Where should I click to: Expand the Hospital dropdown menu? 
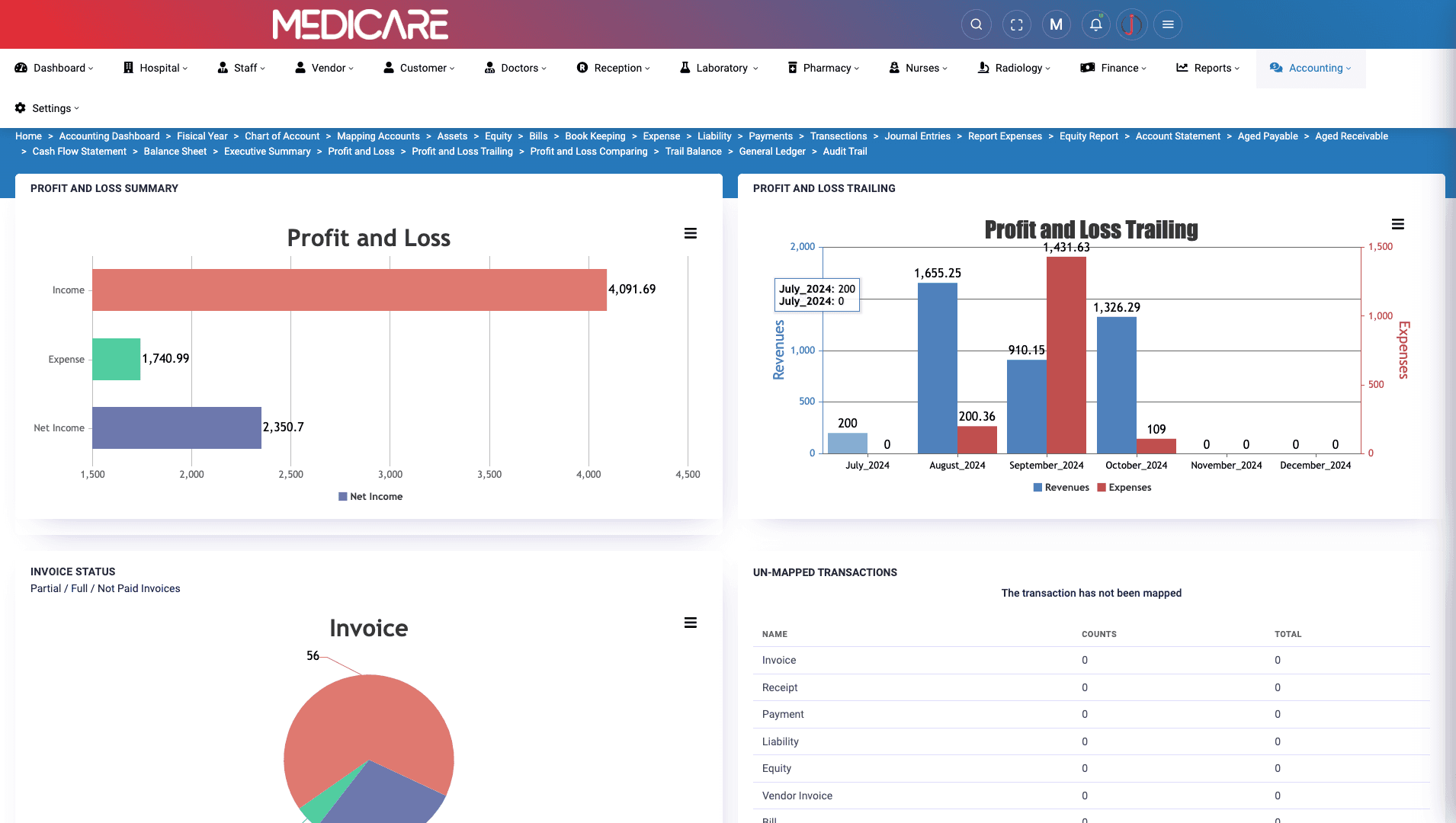point(156,68)
